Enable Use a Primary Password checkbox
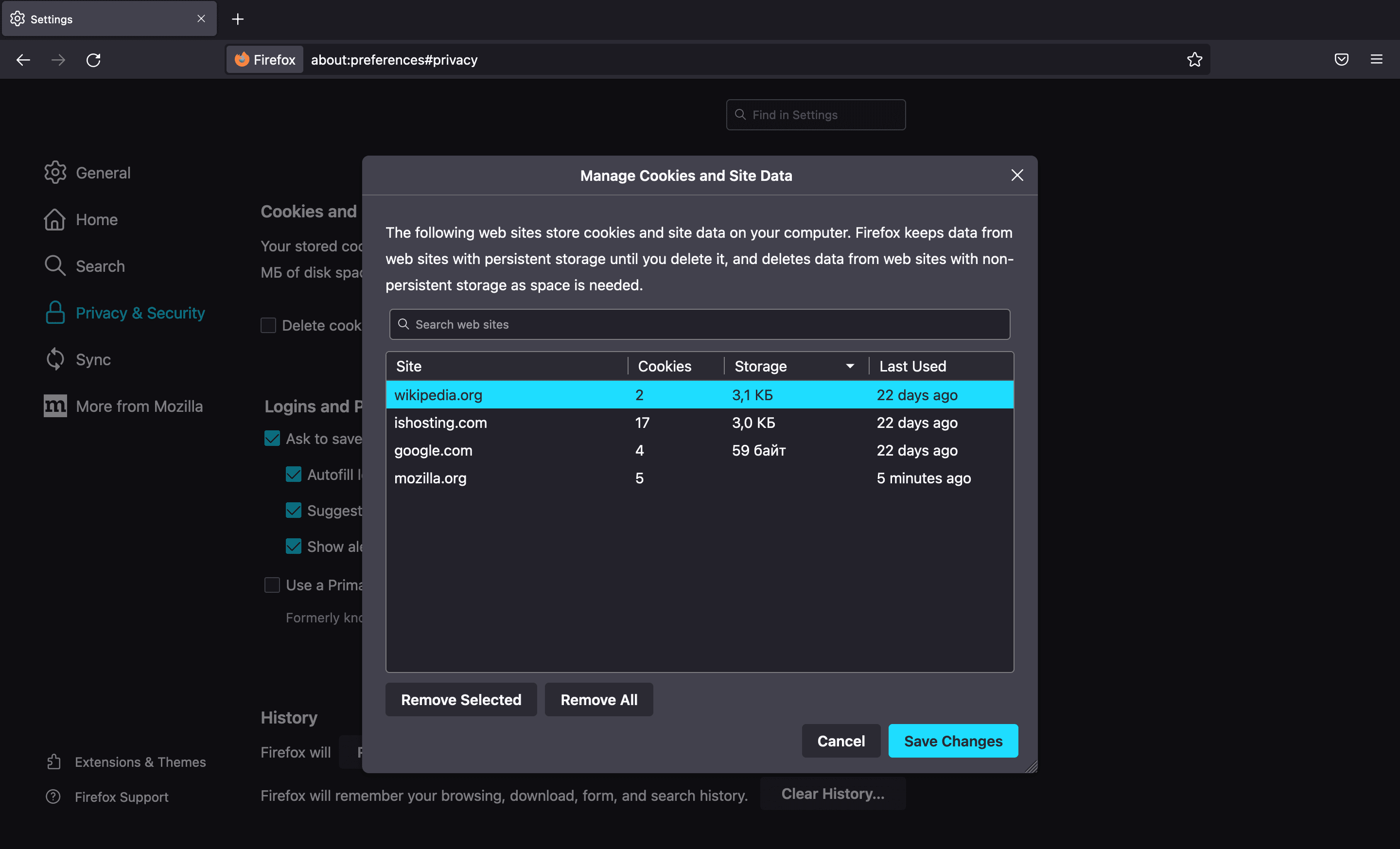Viewport: 1400px width, 849px height. point(272,585)
